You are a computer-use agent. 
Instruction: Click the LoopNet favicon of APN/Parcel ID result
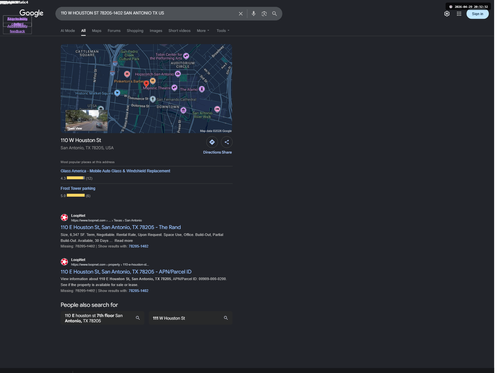(x=64, y=262)
